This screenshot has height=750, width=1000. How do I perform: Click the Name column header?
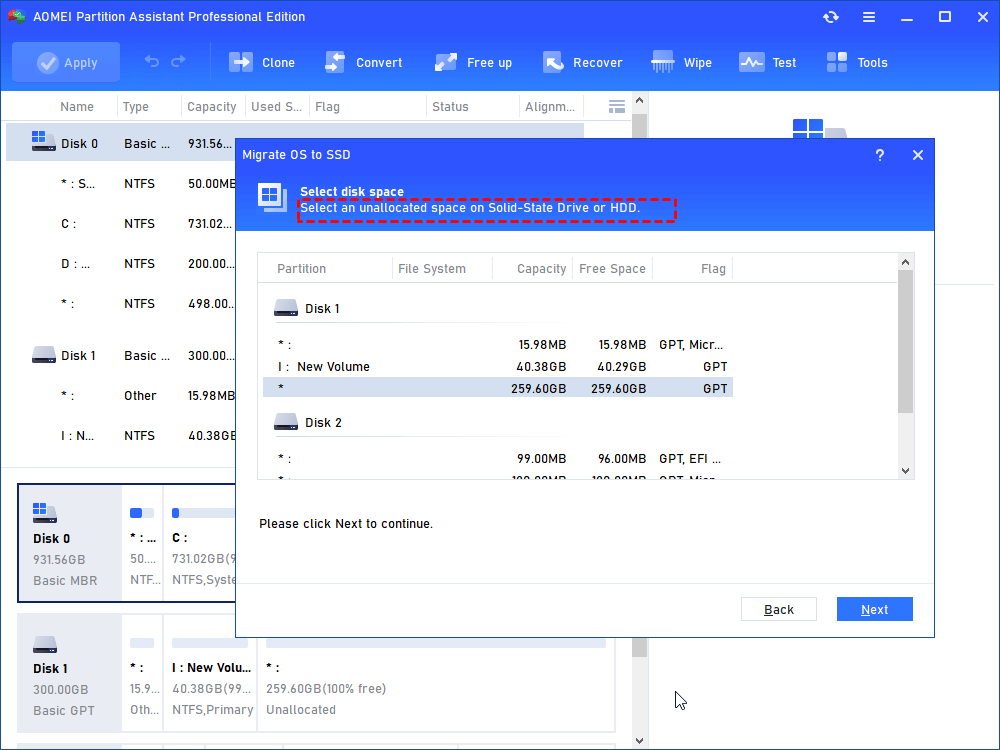[x=77, y=107]
